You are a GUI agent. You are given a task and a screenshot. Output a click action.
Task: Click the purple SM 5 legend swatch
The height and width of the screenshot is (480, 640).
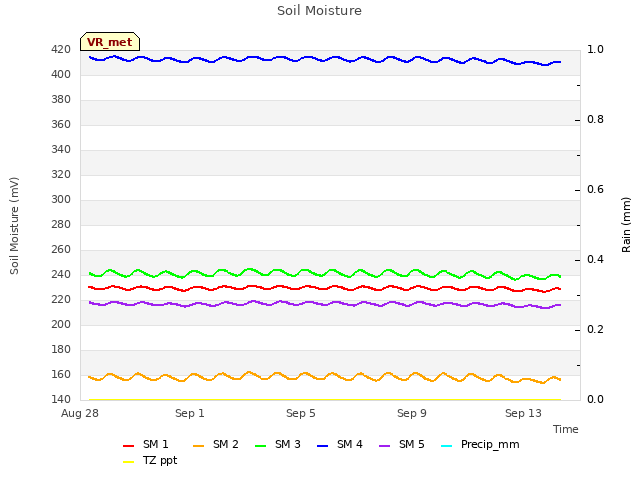point(384,446)
